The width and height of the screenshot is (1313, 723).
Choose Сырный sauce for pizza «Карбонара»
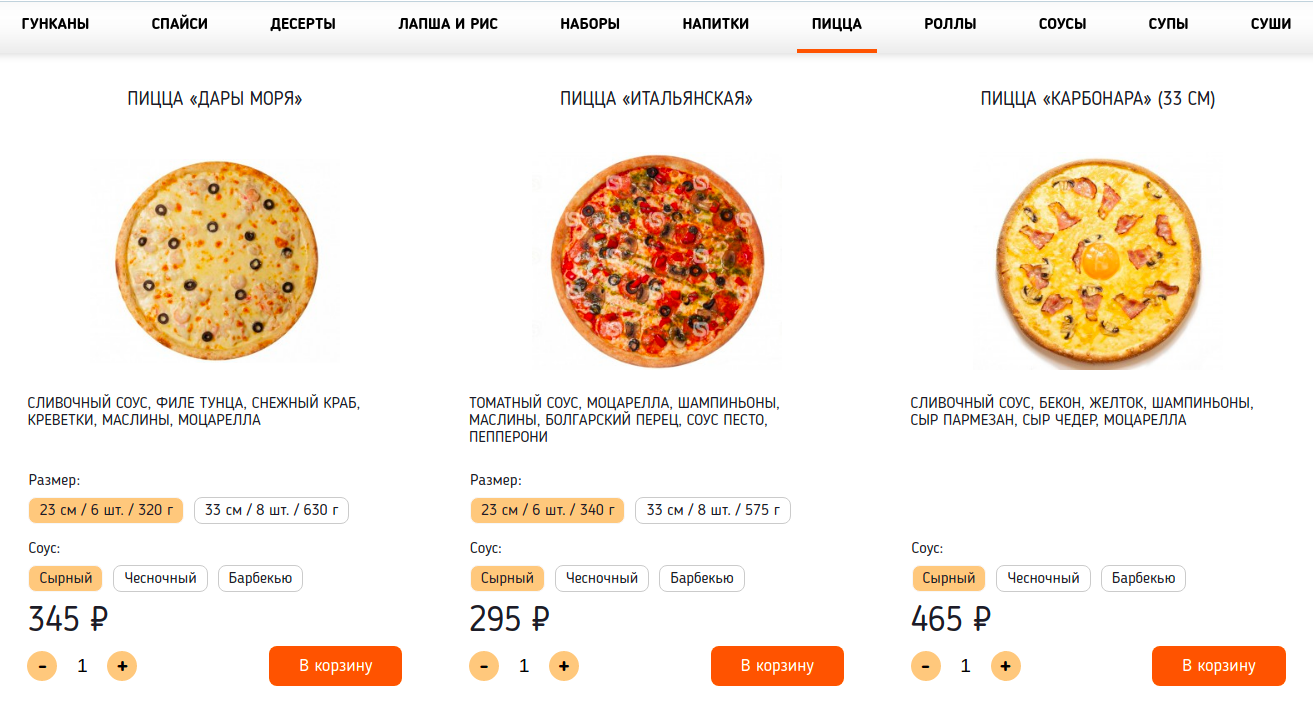[948, 578]
